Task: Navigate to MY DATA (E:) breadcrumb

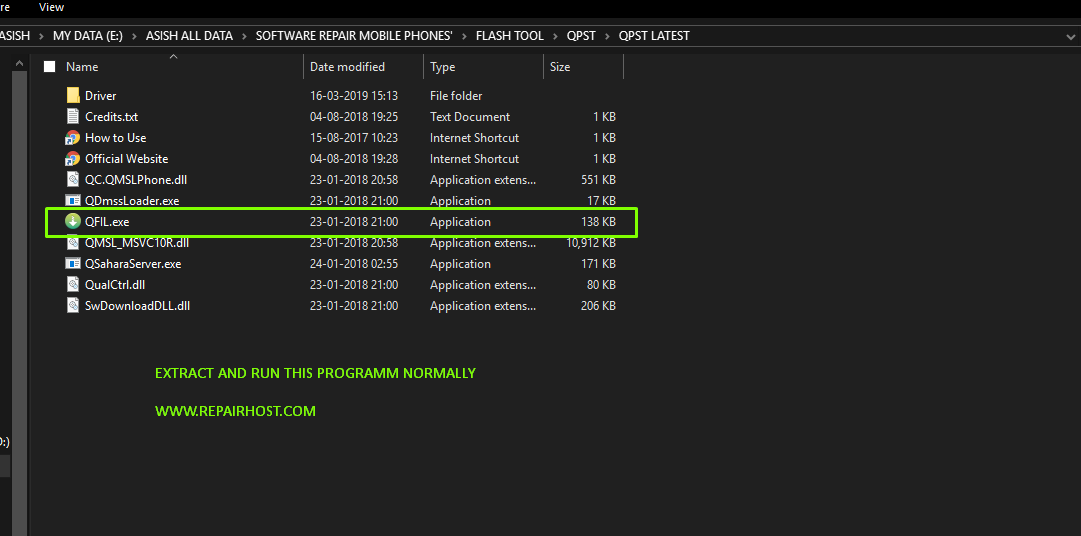Action: (x=88, y=36)
